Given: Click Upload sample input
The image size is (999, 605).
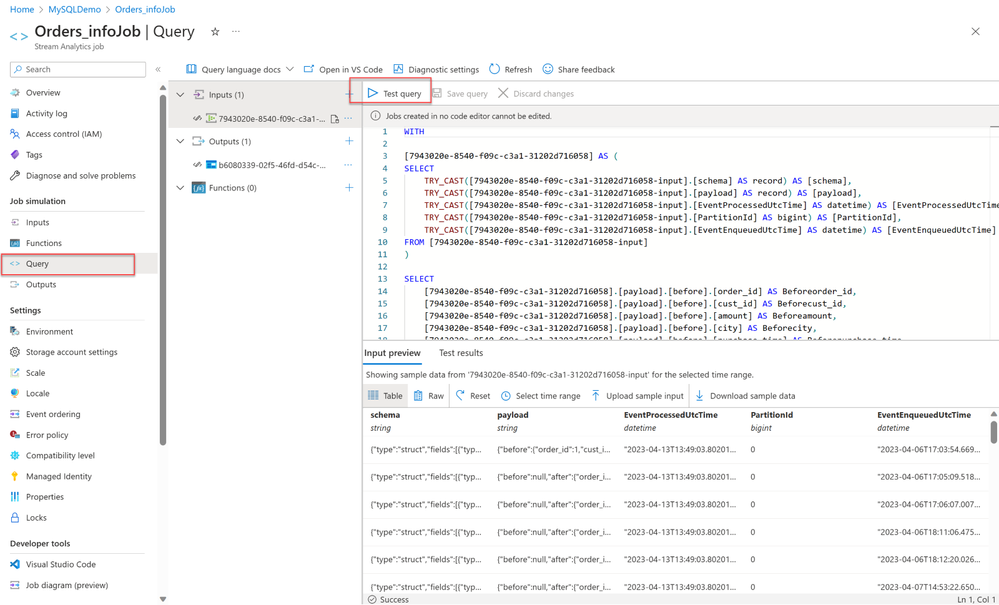Looking at the screenshot, I should coord(636,396).
